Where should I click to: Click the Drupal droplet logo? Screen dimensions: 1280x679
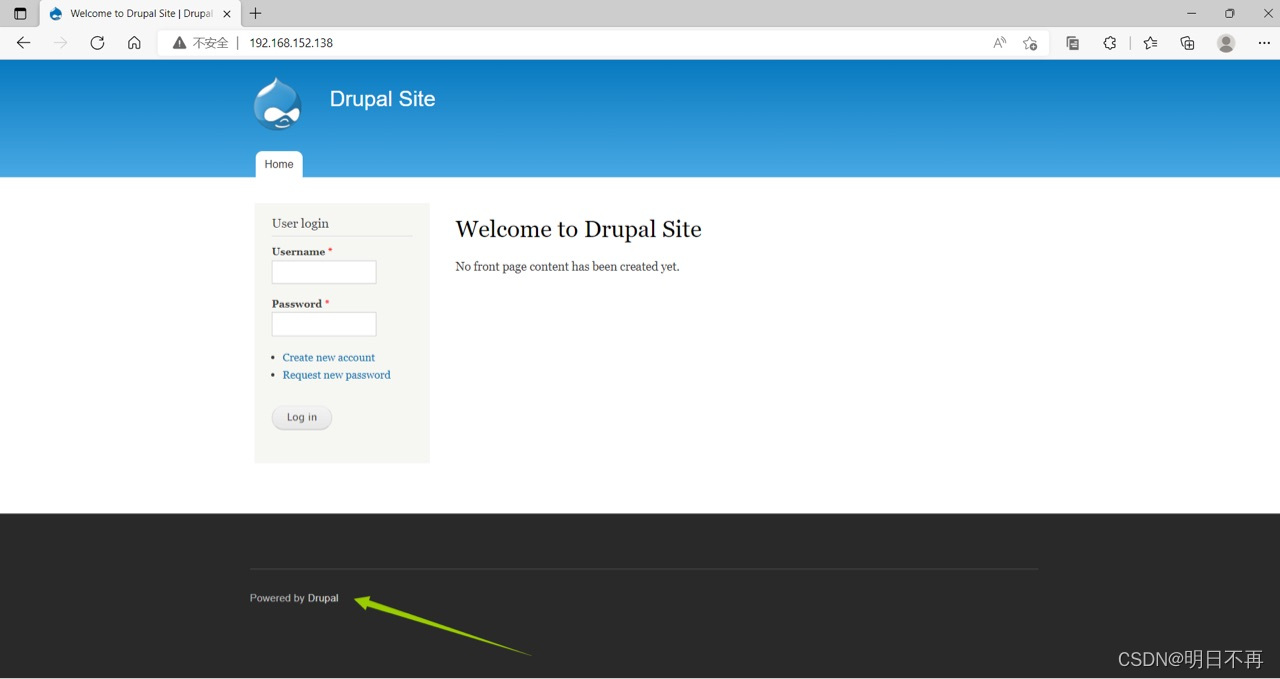(278, 104)
